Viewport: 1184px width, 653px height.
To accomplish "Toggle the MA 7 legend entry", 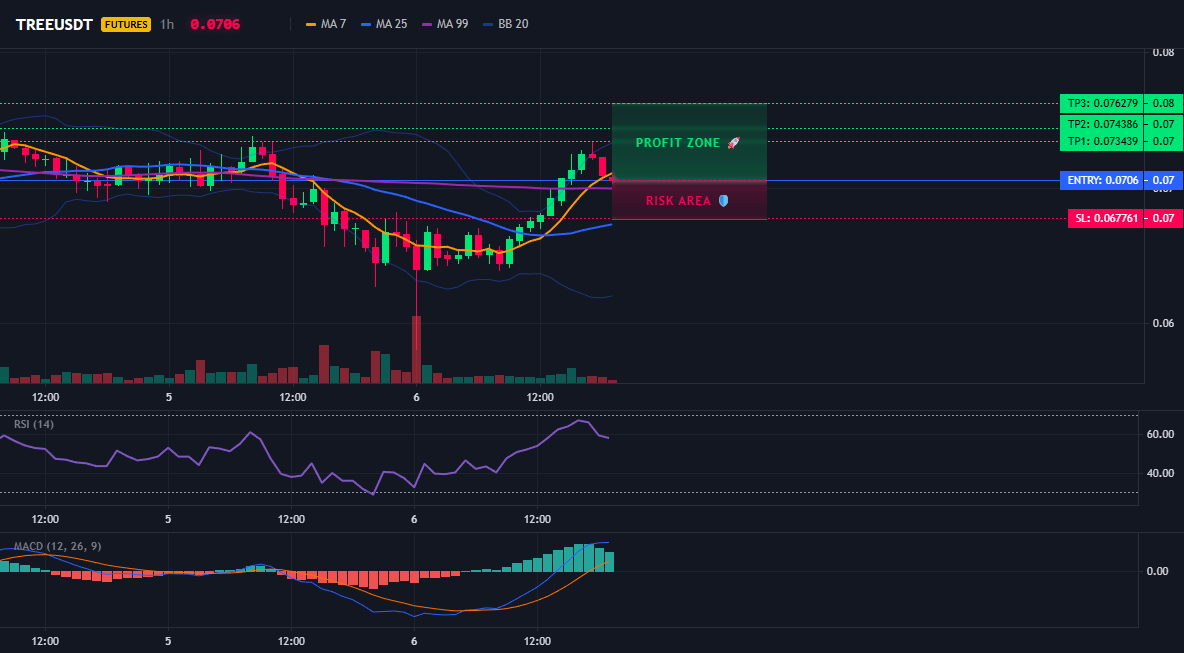I will pyautogui.click(x=325, y=24).
